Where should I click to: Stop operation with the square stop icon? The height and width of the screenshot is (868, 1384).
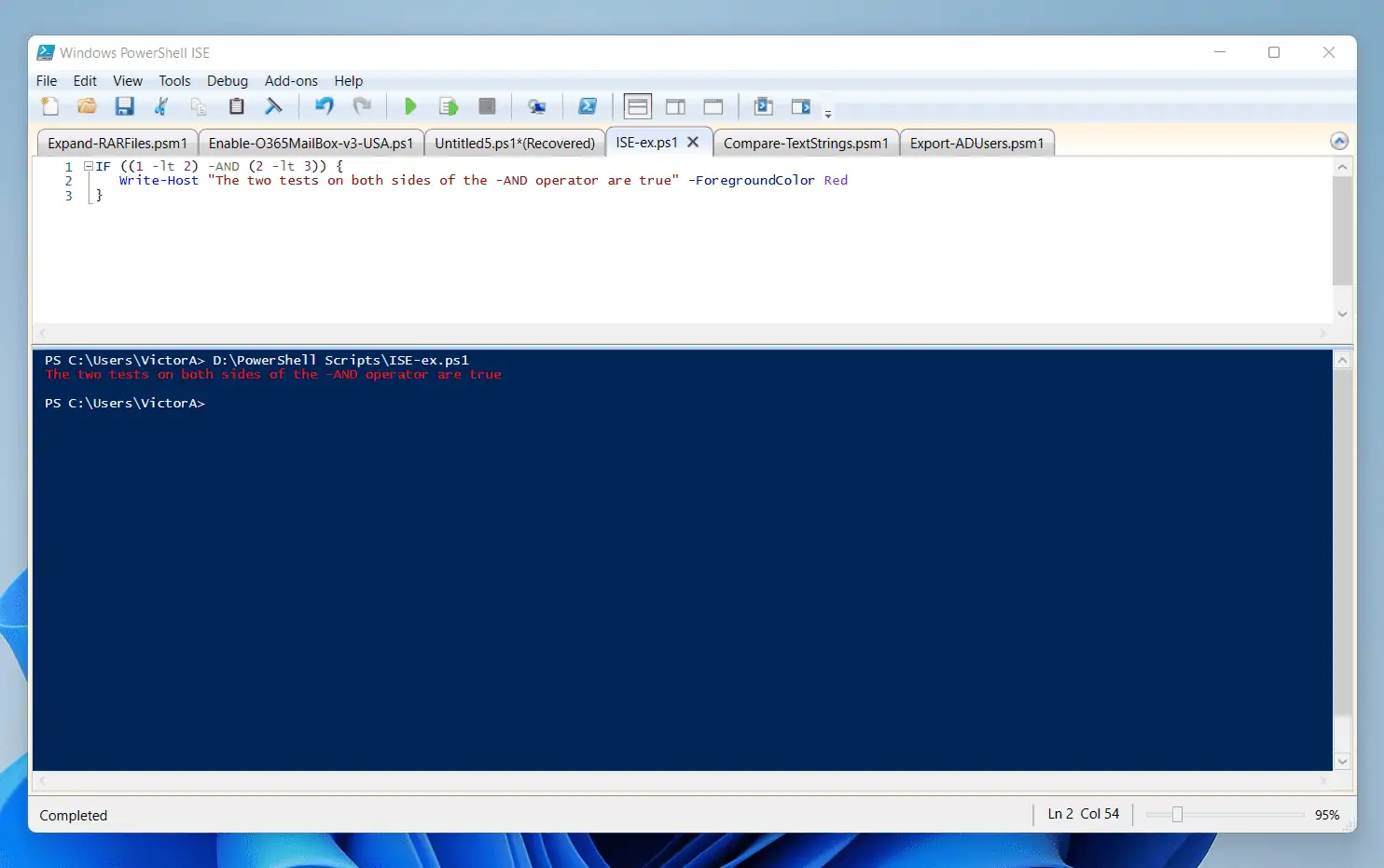click(x=487, y=106)
